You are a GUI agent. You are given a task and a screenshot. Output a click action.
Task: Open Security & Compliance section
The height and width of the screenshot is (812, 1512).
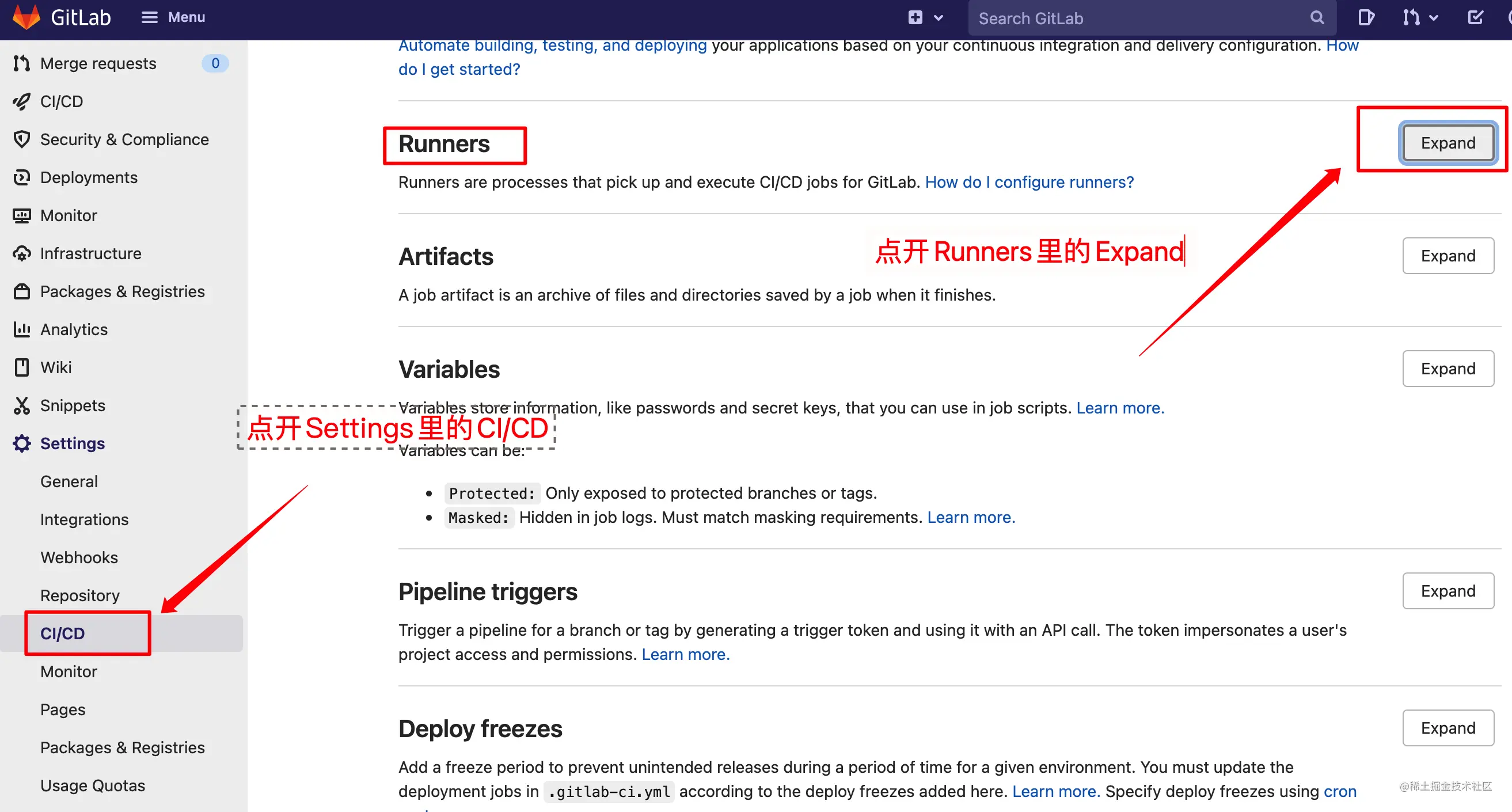[124, 139]
